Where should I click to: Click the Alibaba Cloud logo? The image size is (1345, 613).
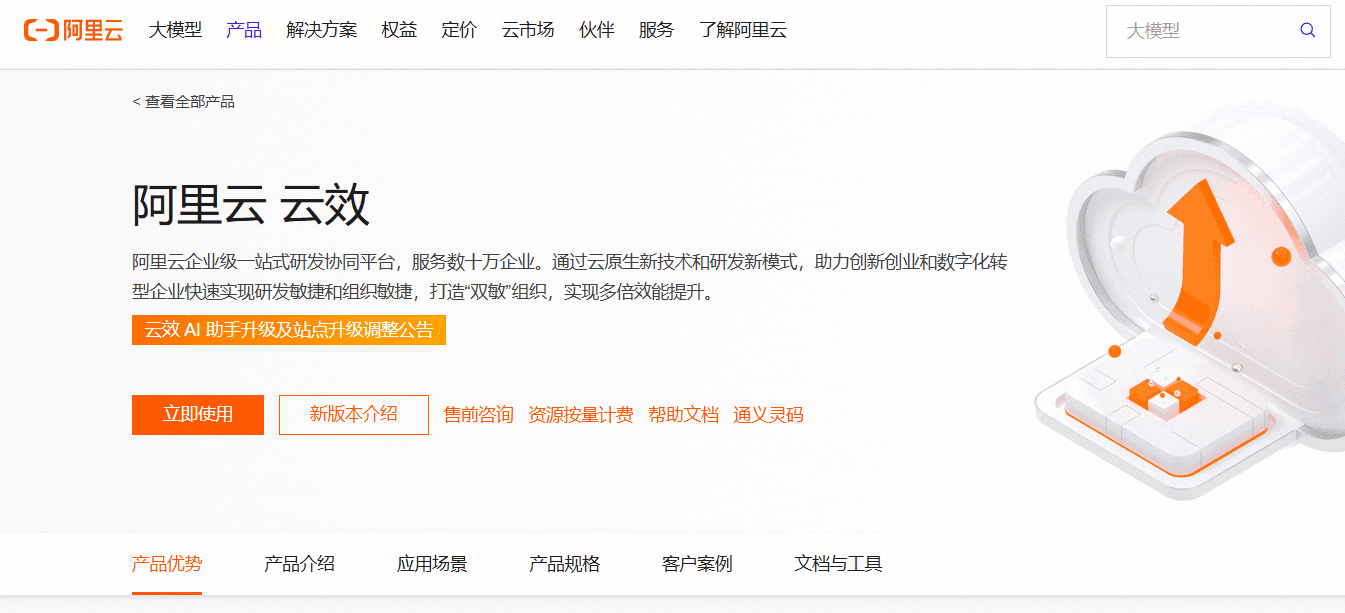[73, 30]
